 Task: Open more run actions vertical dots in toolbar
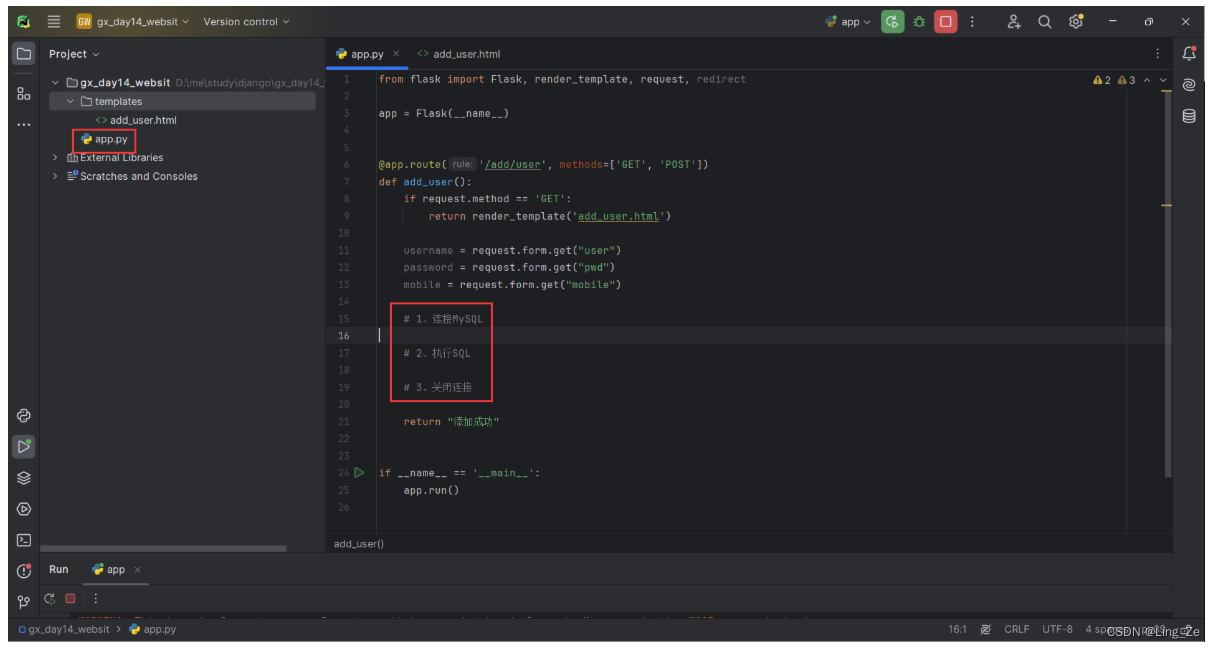[972, 21]
